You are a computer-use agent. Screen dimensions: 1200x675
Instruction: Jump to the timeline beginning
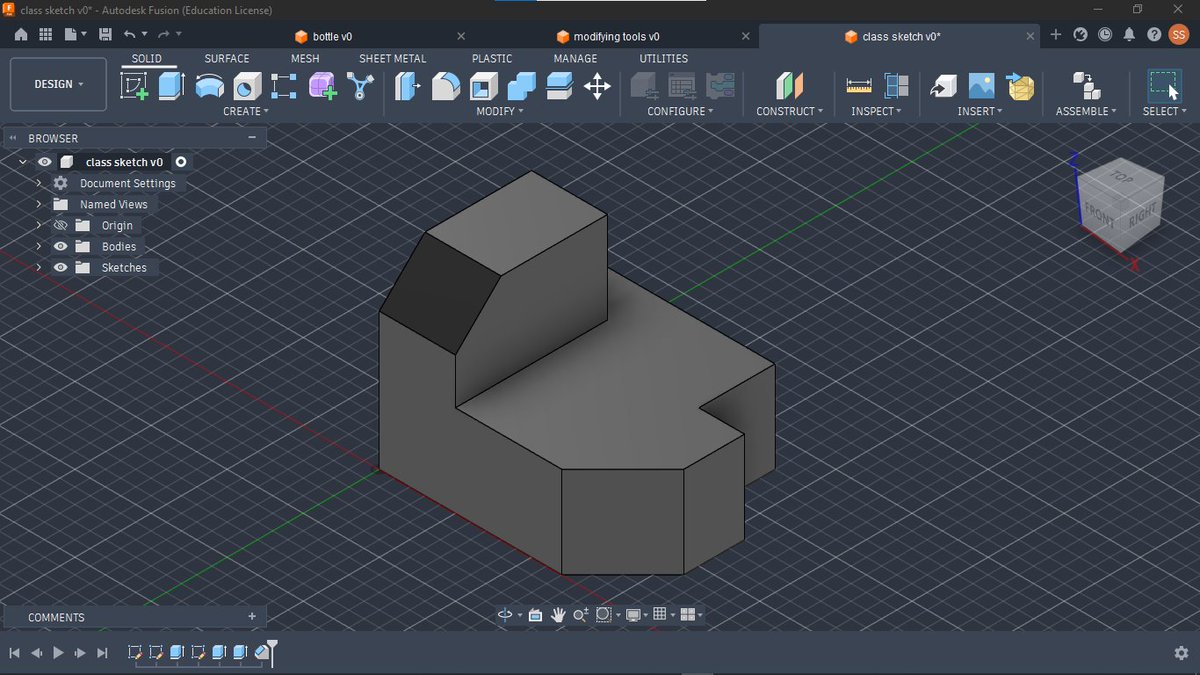(14, 653)
